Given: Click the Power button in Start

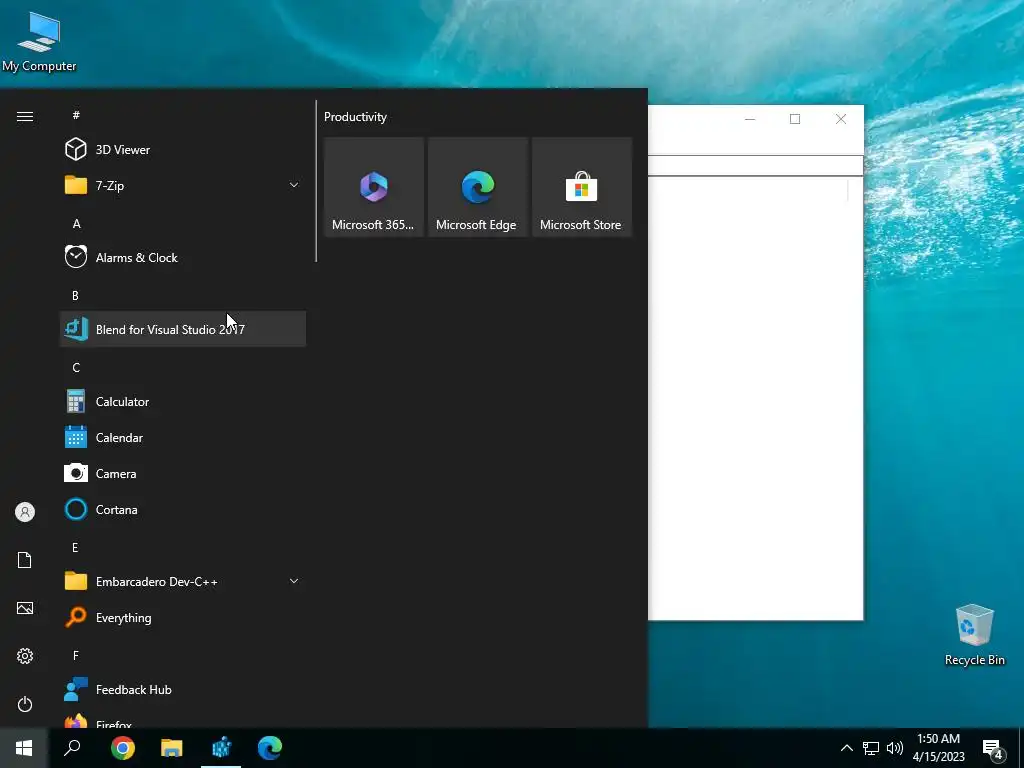Looking at the screenshot, I should 25,704.
